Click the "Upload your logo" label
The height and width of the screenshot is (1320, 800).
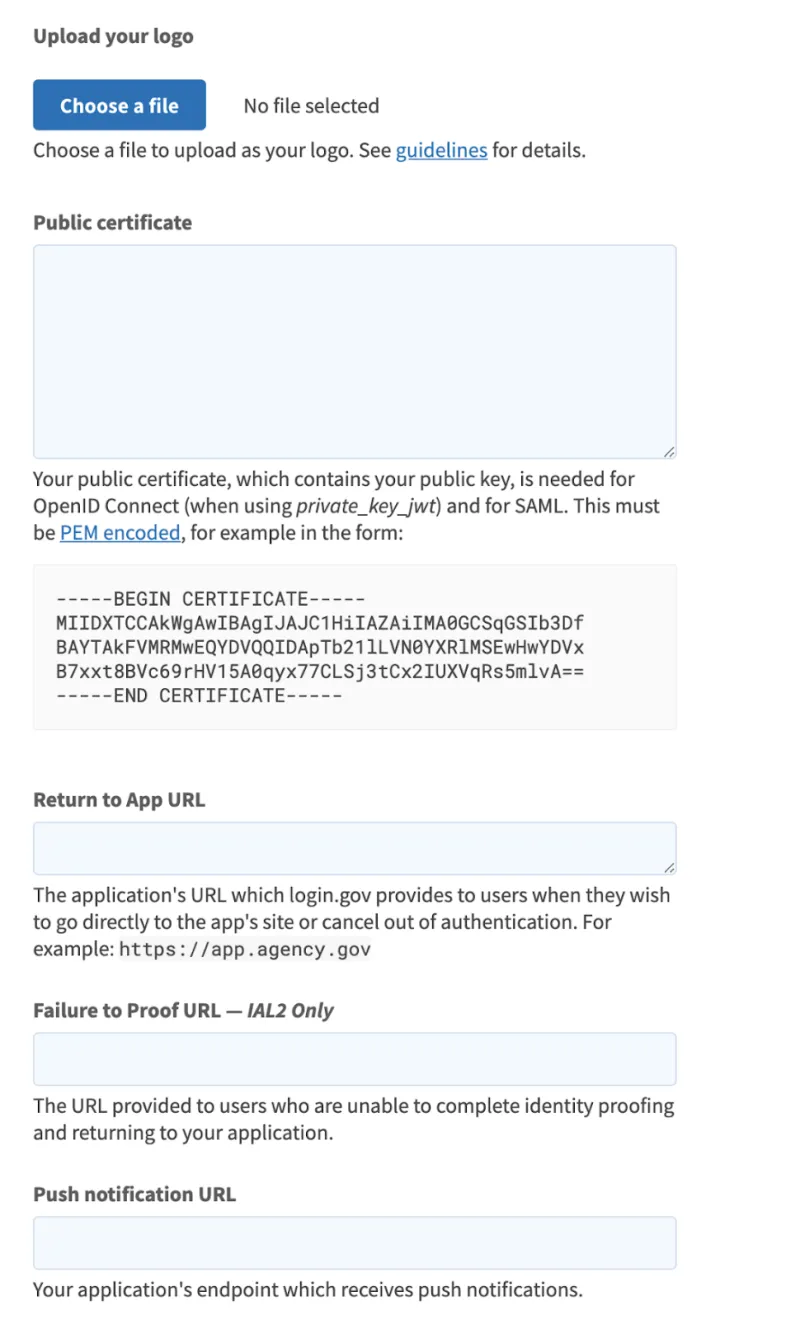(x=113, y=37)
